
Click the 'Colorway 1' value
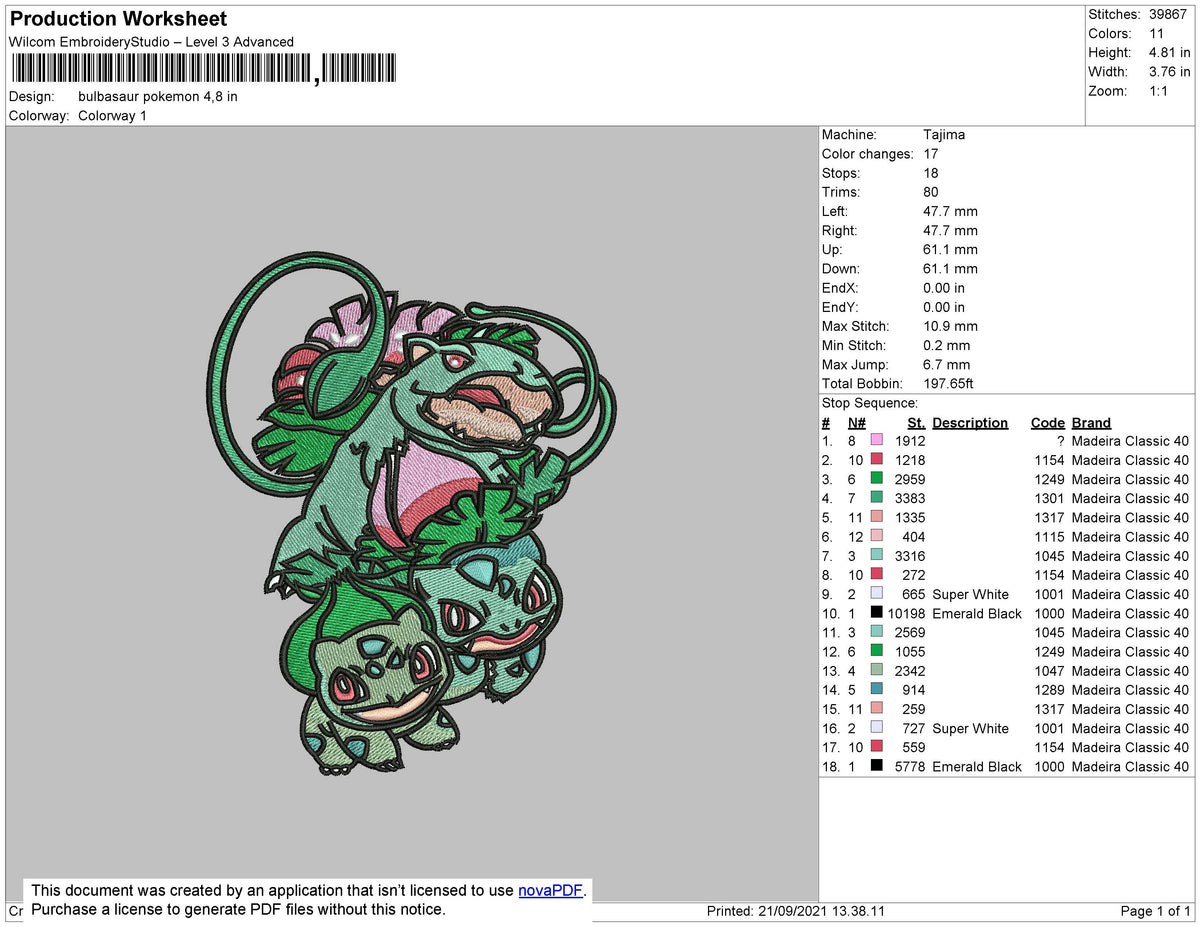click(112, 116)
